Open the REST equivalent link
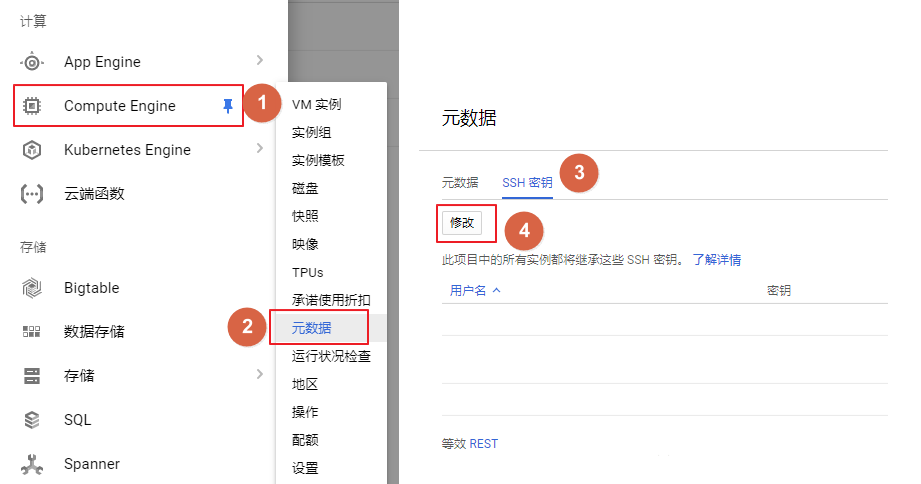Image resolution: width=921 pixels, height=484 pixels. point(483,444)
